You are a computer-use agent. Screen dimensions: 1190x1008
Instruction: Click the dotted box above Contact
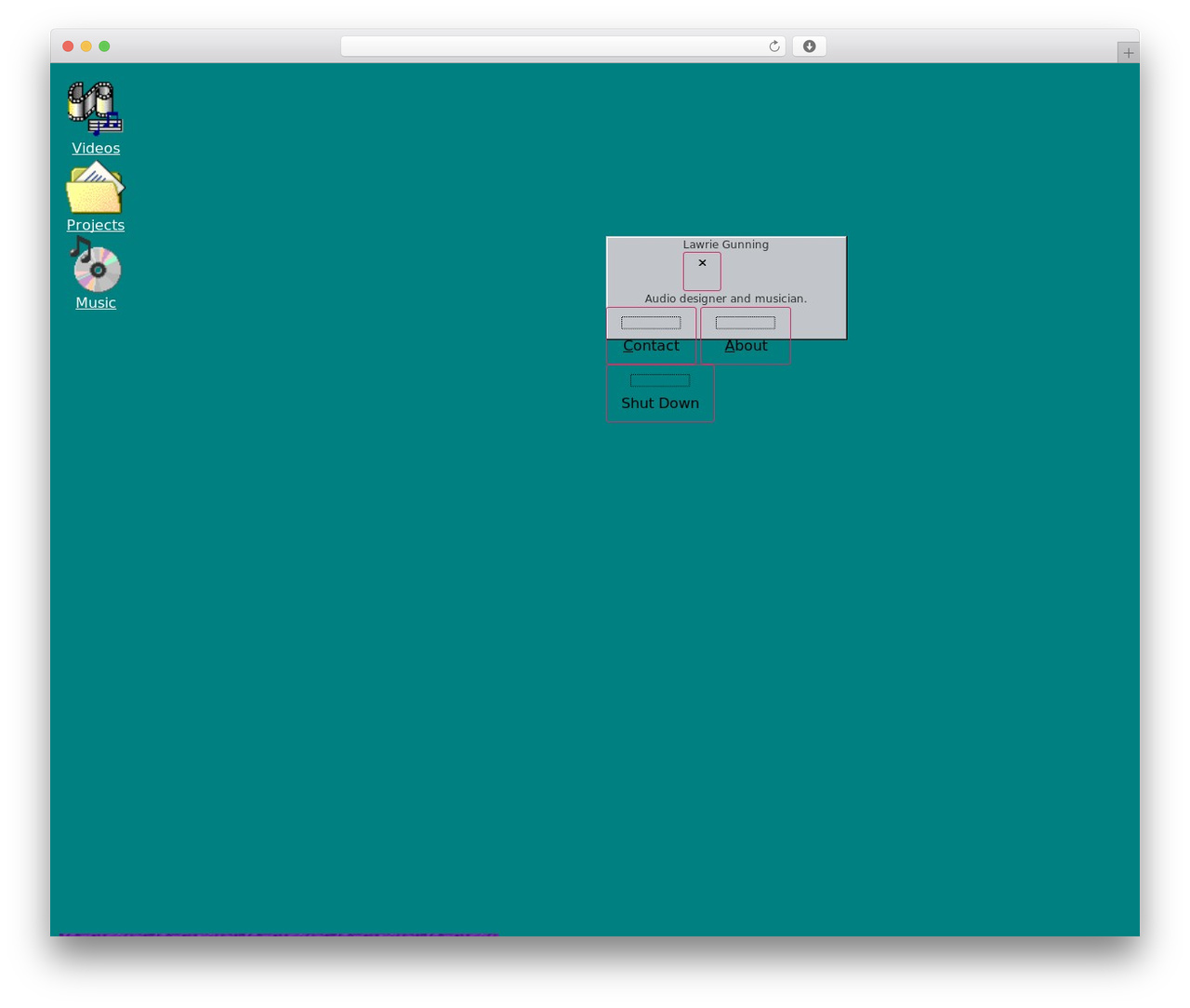click(651, 323)
